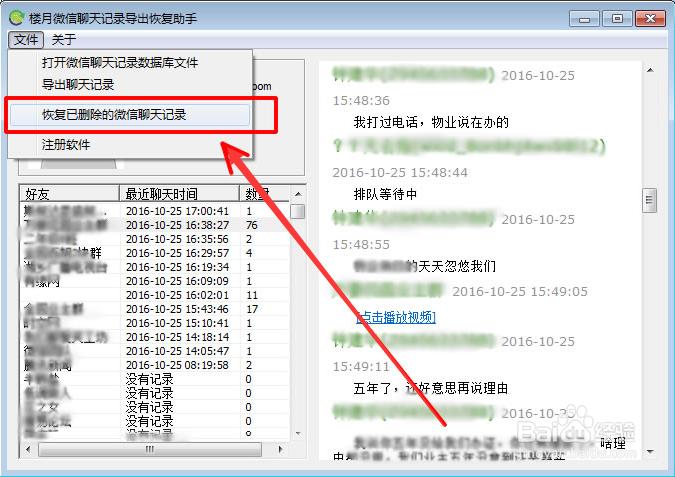Click chat message 五年了，还好意思再说理由
Image resolution: width=675 pixels, height=477 pixels.
[431, 388]
